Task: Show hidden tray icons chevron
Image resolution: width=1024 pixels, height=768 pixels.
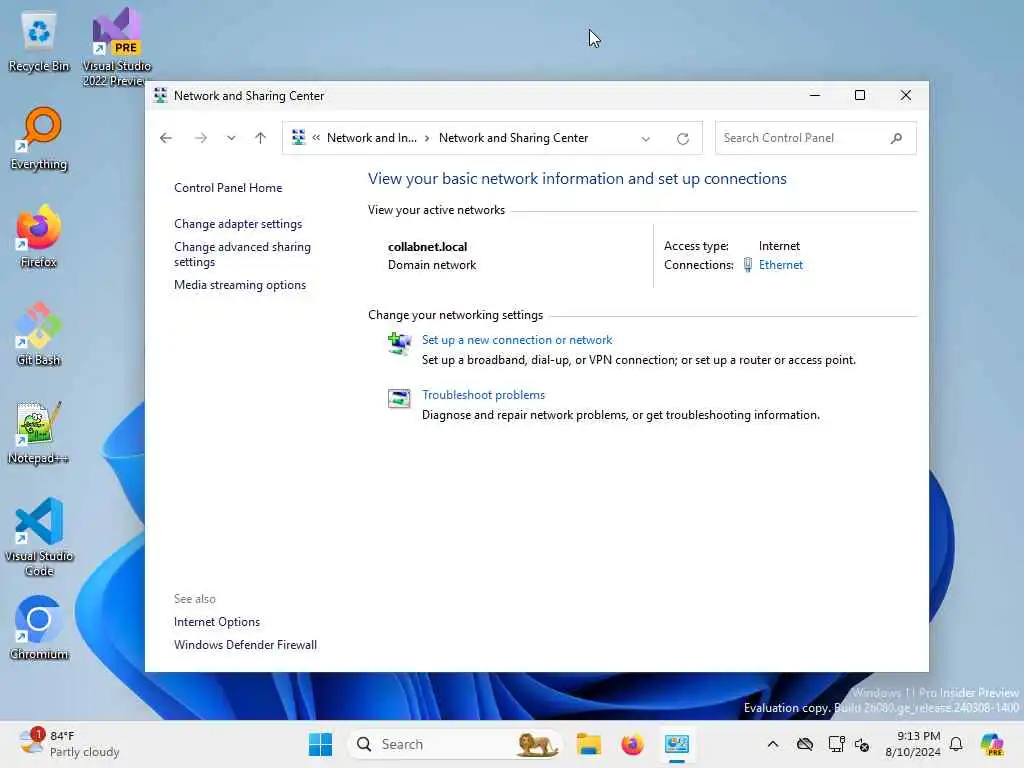Action: point(773,744)
